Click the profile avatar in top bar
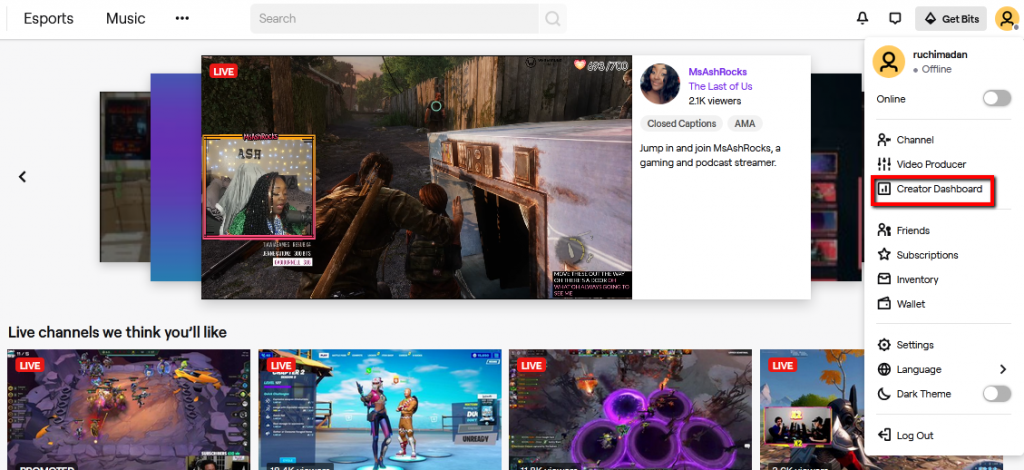 pyautogui.click(x=1005, y=18)
